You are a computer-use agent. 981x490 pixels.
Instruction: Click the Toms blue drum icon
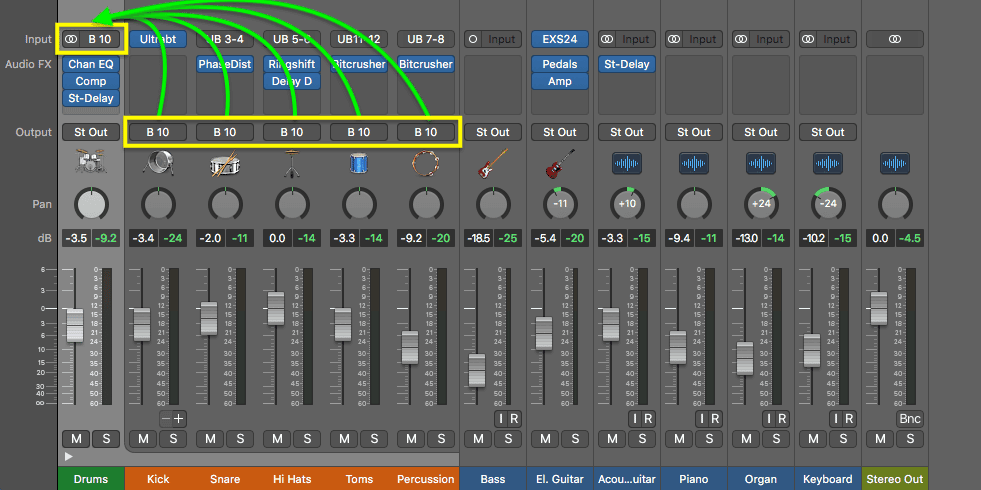point(358,163)
